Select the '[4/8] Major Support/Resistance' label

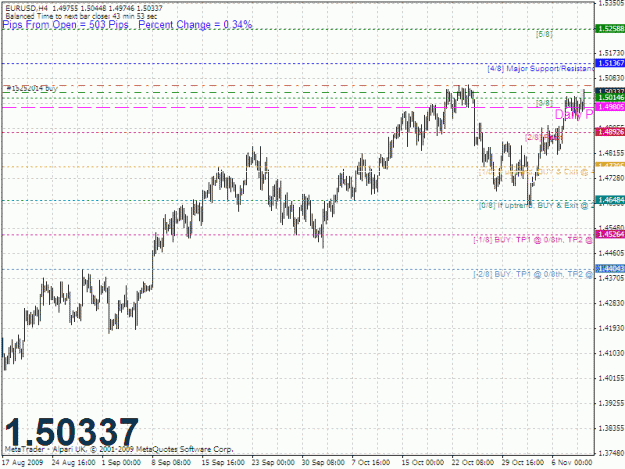(540, 69)
